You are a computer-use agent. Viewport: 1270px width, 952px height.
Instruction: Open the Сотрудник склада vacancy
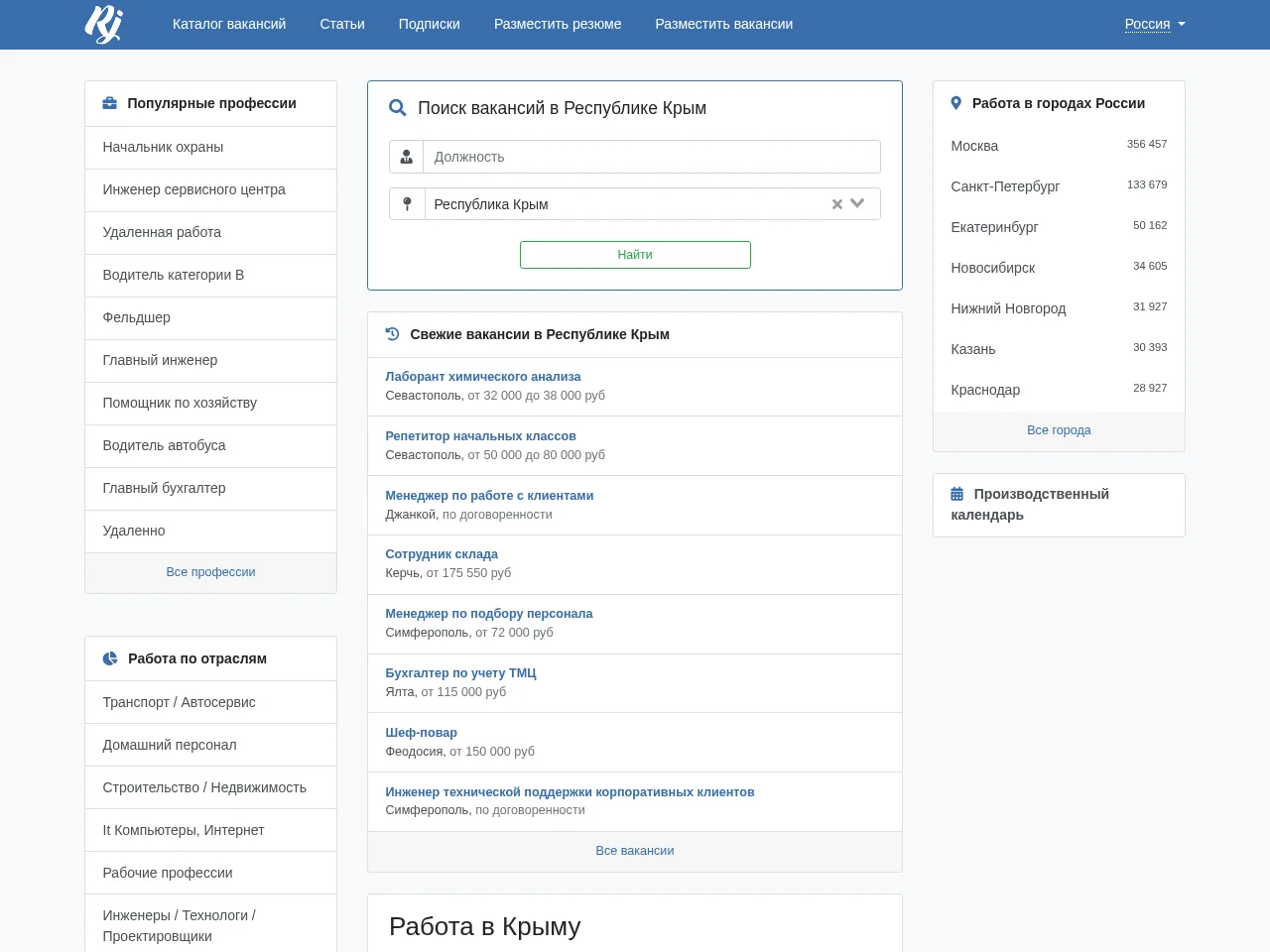tap(442, 554)
